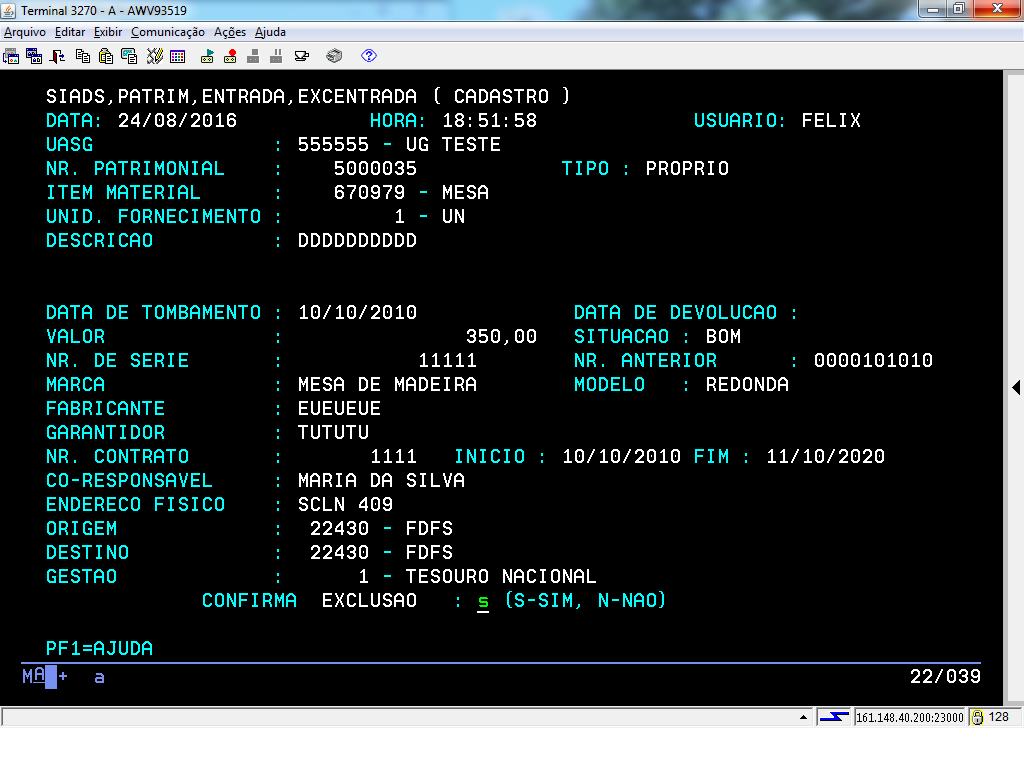Click the Copy icon in the toolbar
The image size is (1024, 768).
pos(83,56)
